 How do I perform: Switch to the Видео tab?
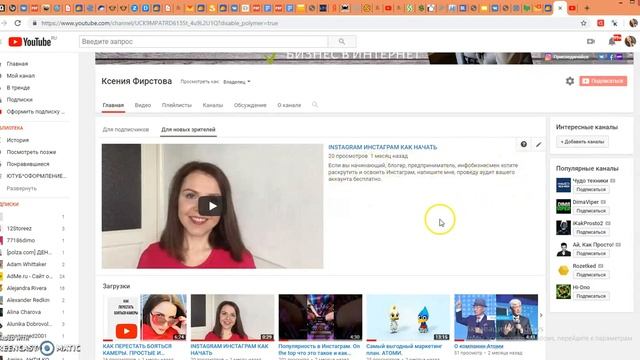[x=143, y=105]
